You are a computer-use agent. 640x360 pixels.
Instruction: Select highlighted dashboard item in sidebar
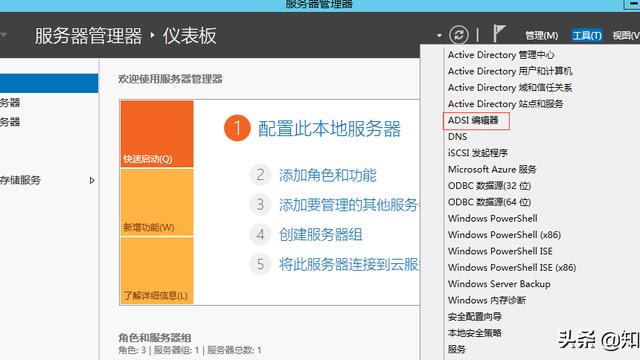point(49,83)
